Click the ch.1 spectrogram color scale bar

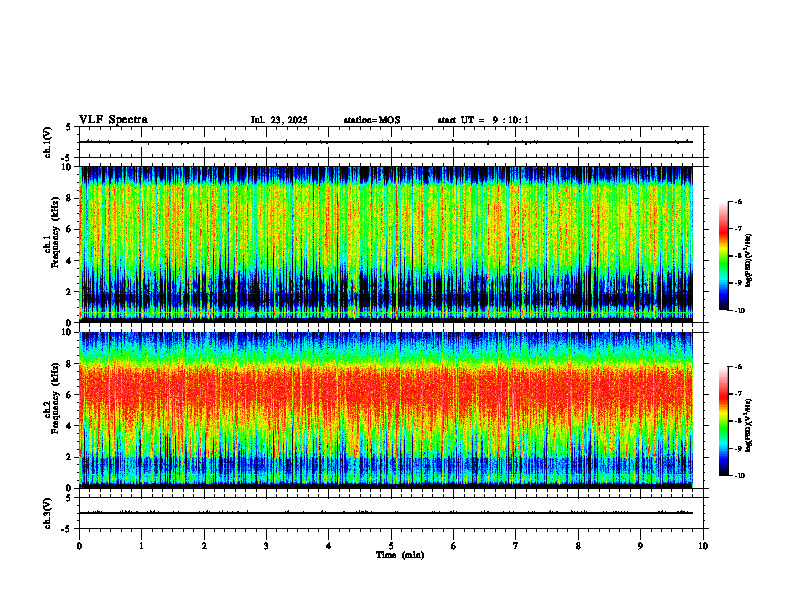pos(723,256)
